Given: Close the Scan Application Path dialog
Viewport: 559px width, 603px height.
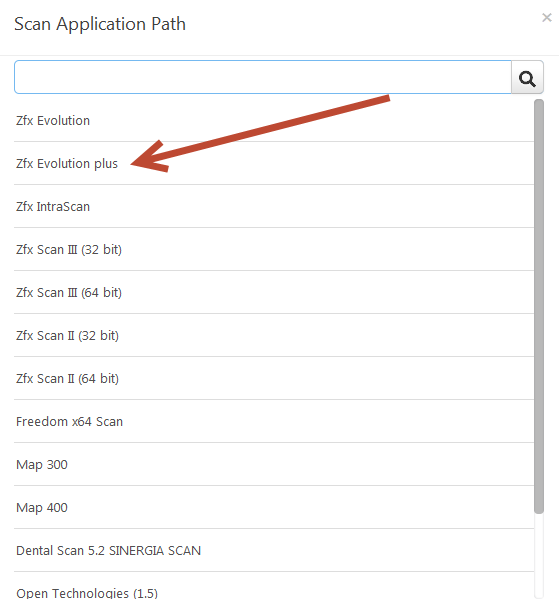Looking at the screenshot, I should (547, 17).
